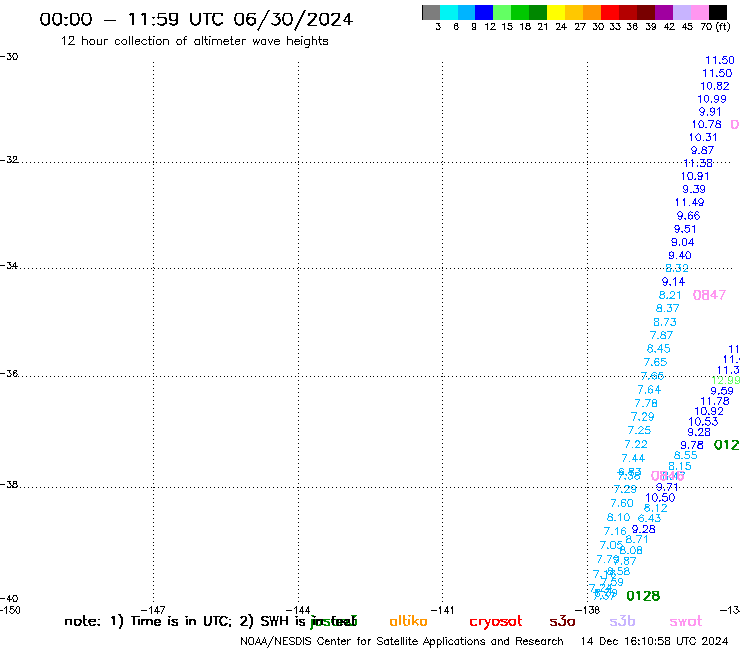This screenshot has width=740, height=650.
Task: Click the latitude axis label '-34'
Action: point(9,265)
